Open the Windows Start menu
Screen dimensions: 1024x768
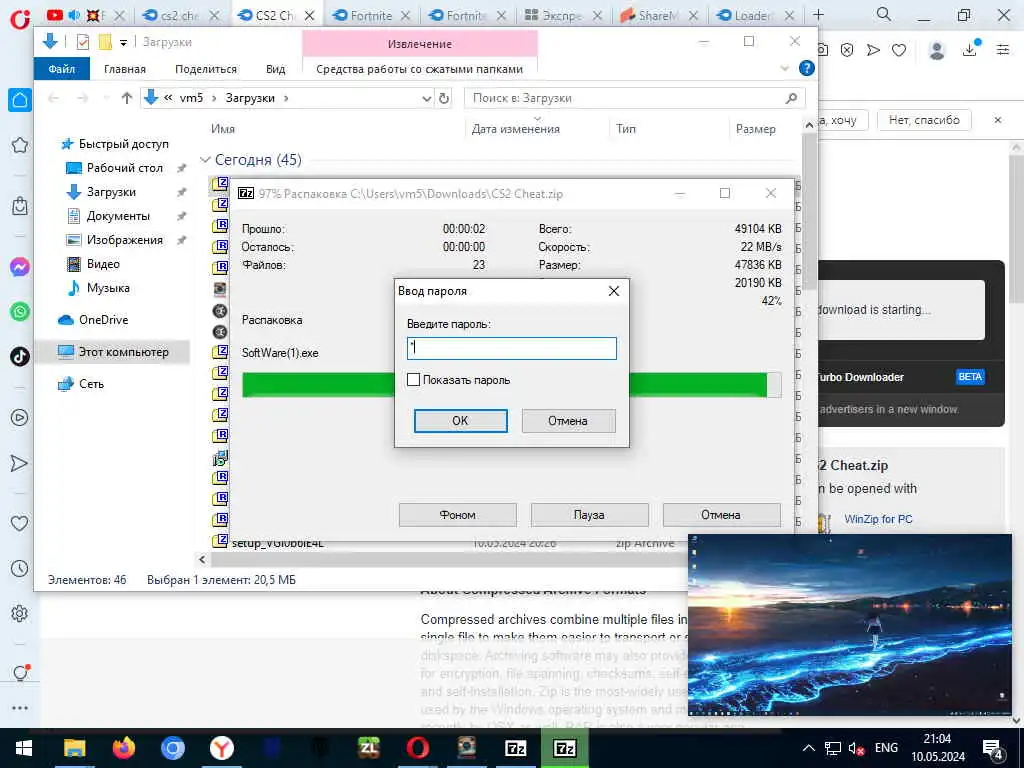[x=24, y=748]
